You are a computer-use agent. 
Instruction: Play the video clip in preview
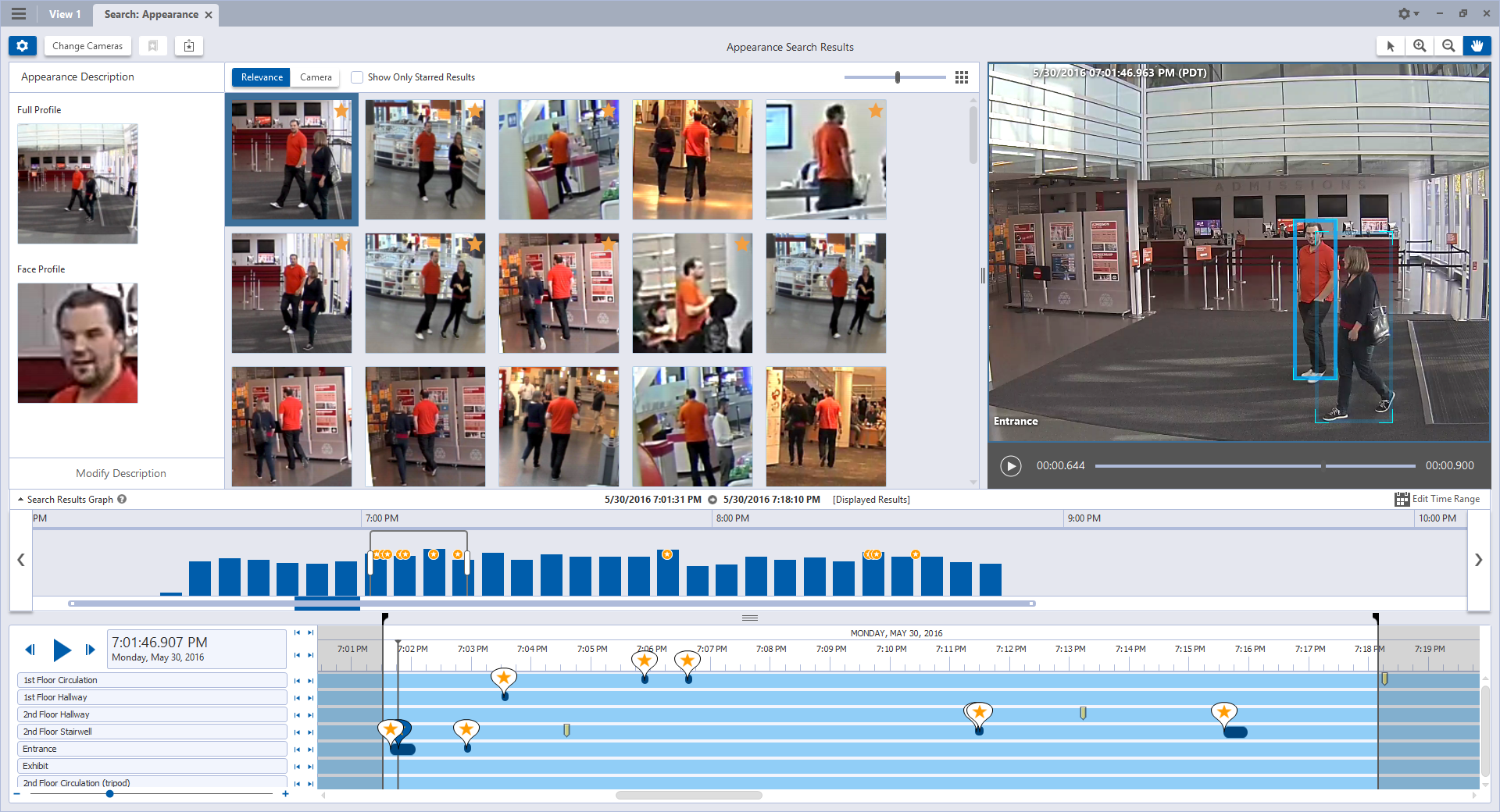click(x=1011, y=466)
